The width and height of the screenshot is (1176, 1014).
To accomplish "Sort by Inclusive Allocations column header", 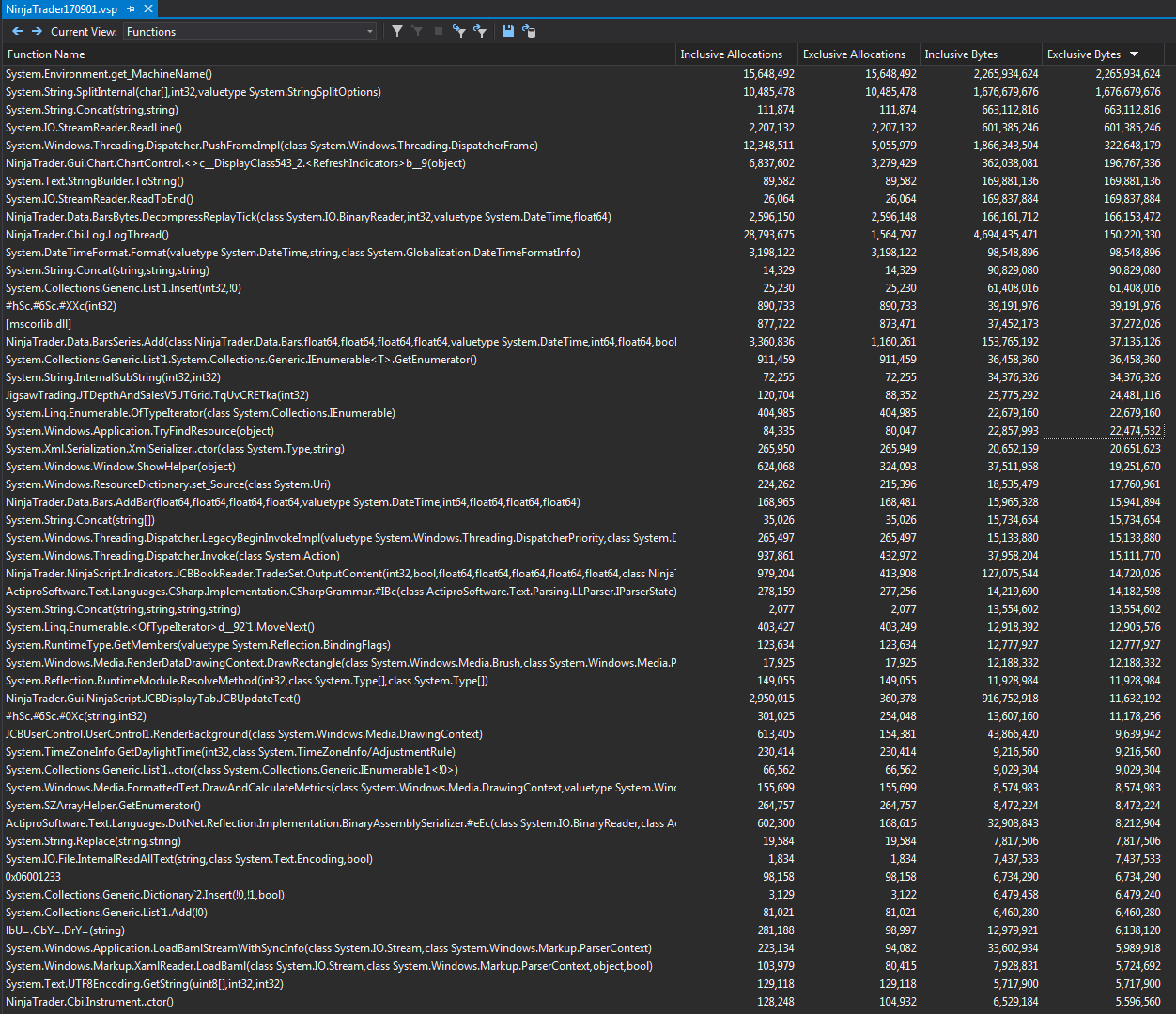I will [736, 54].
